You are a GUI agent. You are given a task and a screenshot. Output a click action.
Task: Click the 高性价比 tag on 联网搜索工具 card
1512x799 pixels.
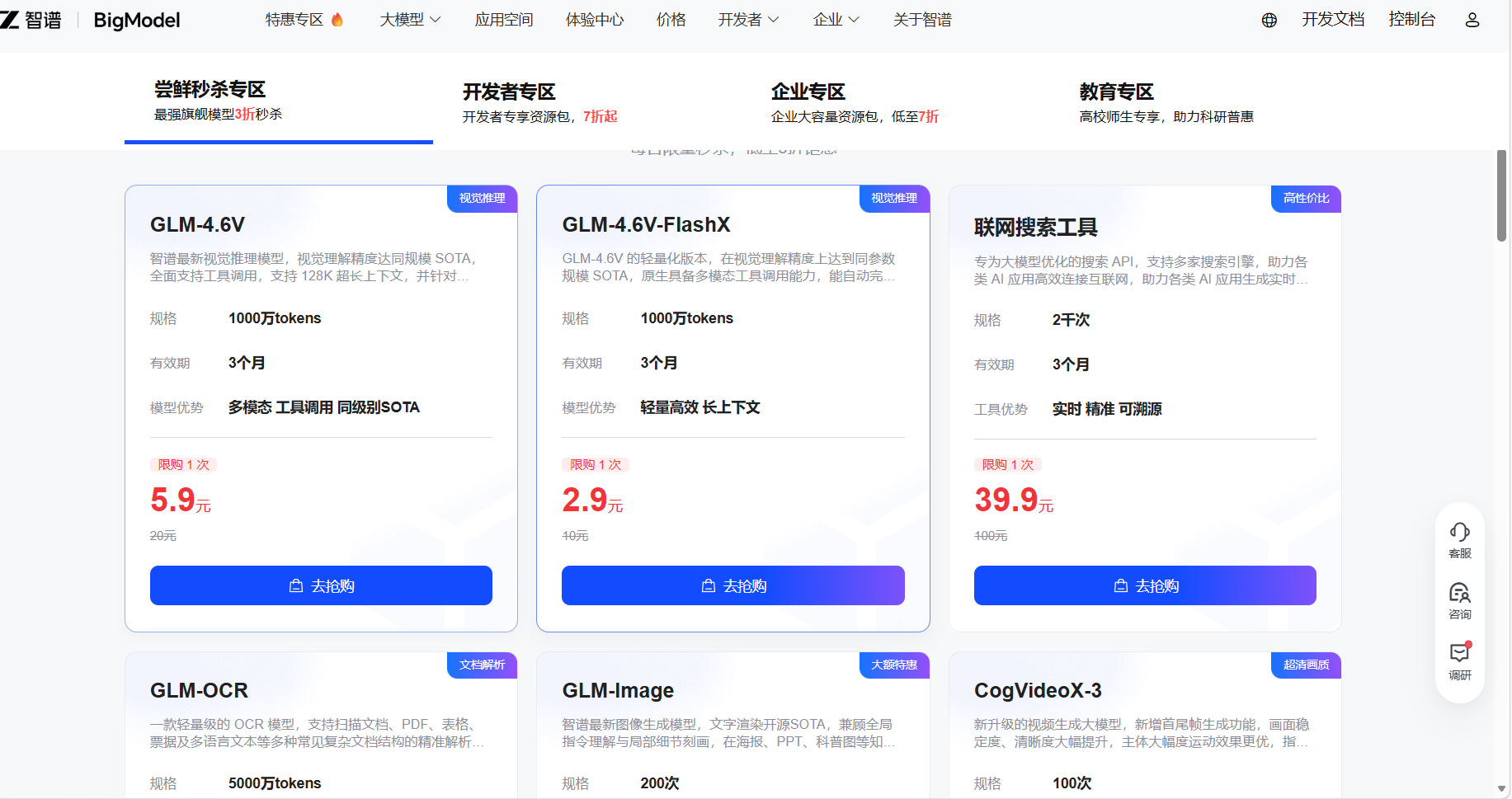coord(1307,199)
